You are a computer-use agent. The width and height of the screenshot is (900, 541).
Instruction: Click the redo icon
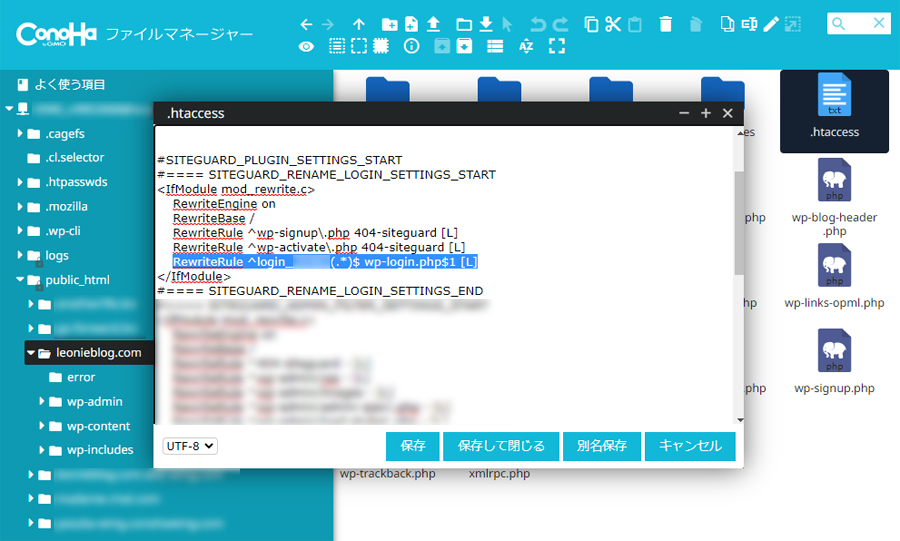[x=560, y=24]
